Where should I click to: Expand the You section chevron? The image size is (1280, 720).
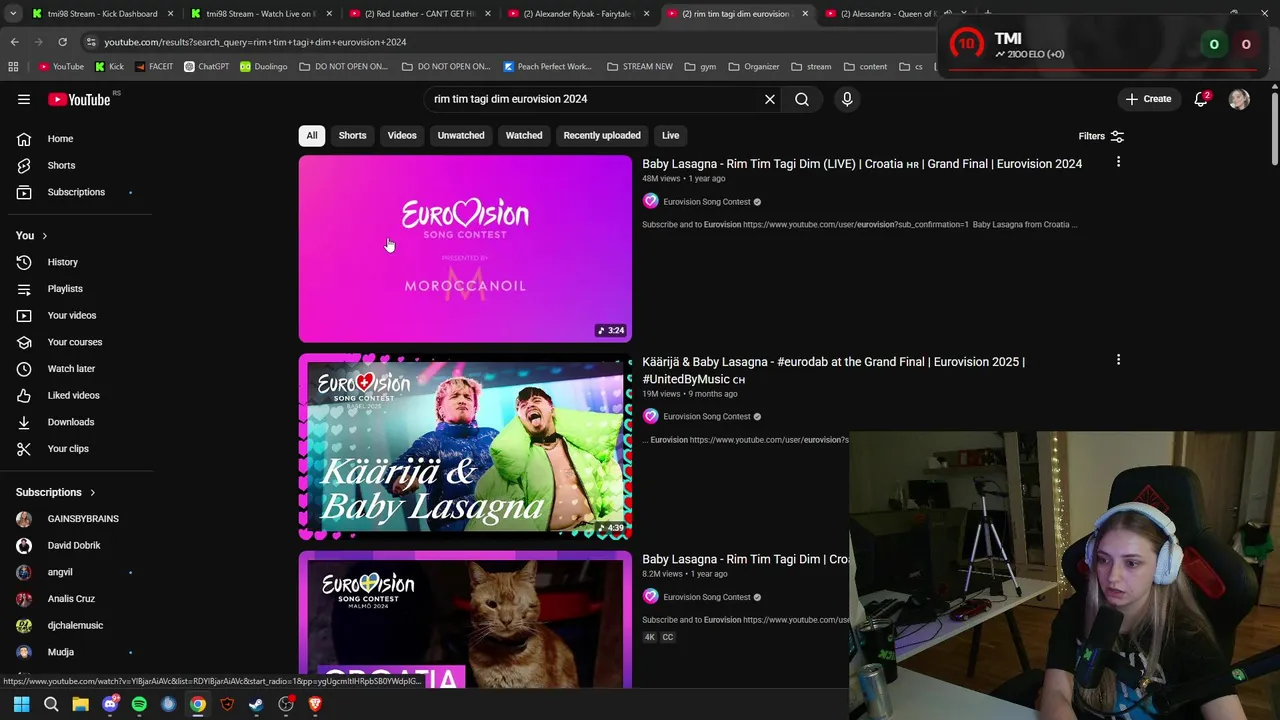click(x=44, y=236)
